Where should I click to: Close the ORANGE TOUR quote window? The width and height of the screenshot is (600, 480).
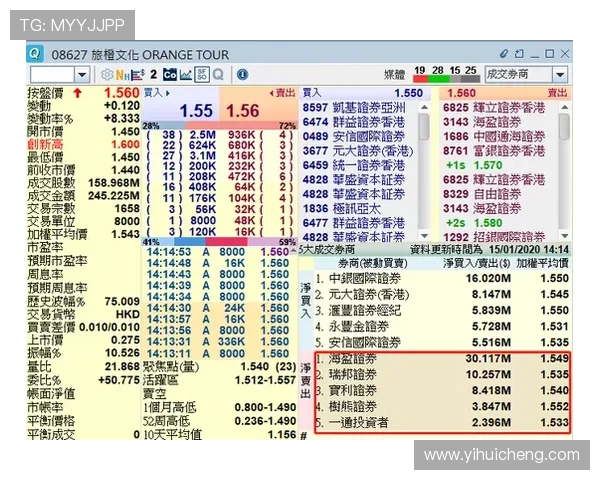click(x=564, y=54)
